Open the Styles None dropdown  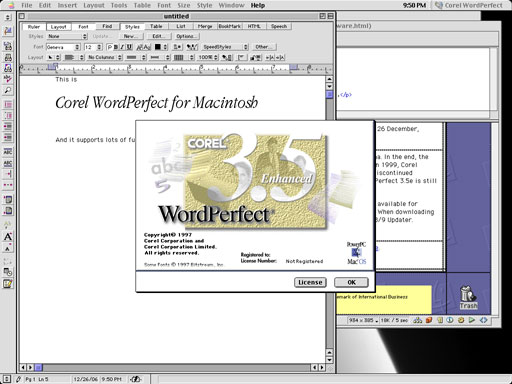pyautogui.click(x=67, y=36)
